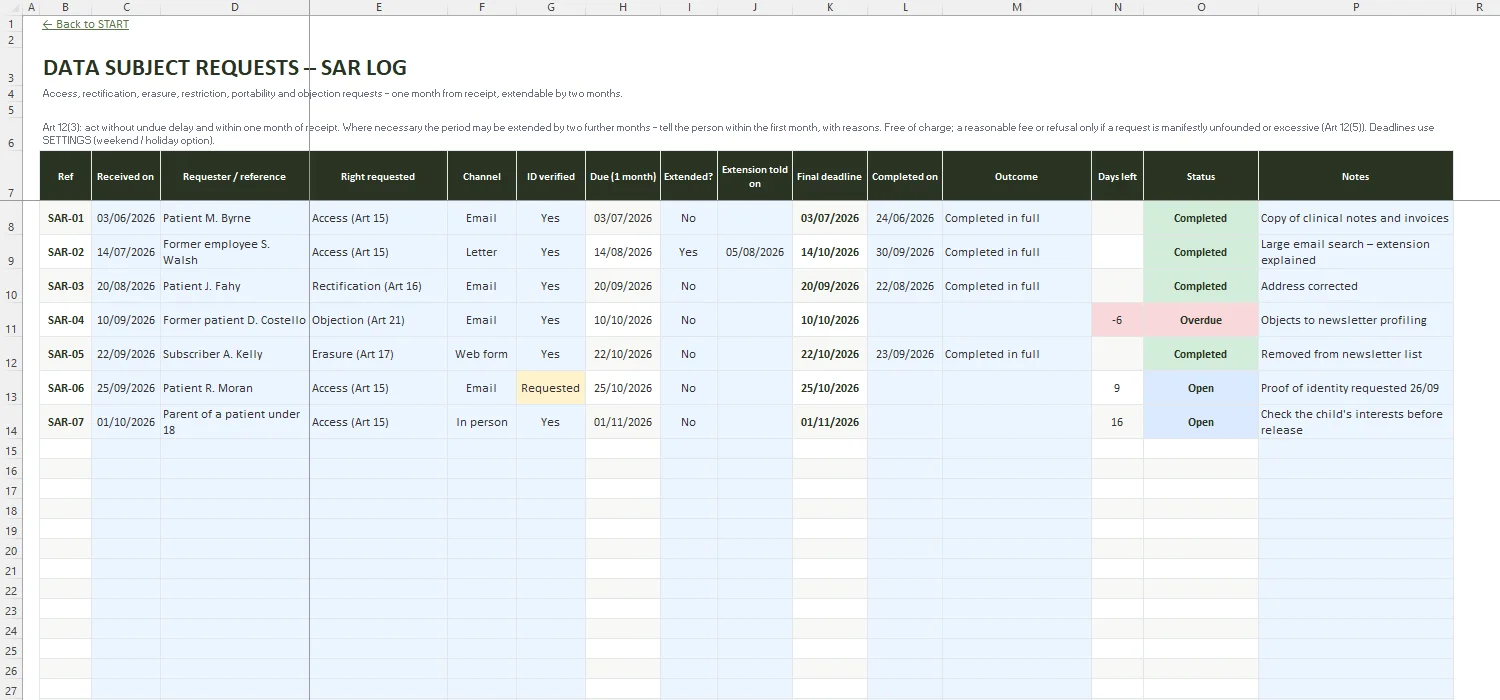
Task: Open the Back to START link
Action: (x=86, y=24)
